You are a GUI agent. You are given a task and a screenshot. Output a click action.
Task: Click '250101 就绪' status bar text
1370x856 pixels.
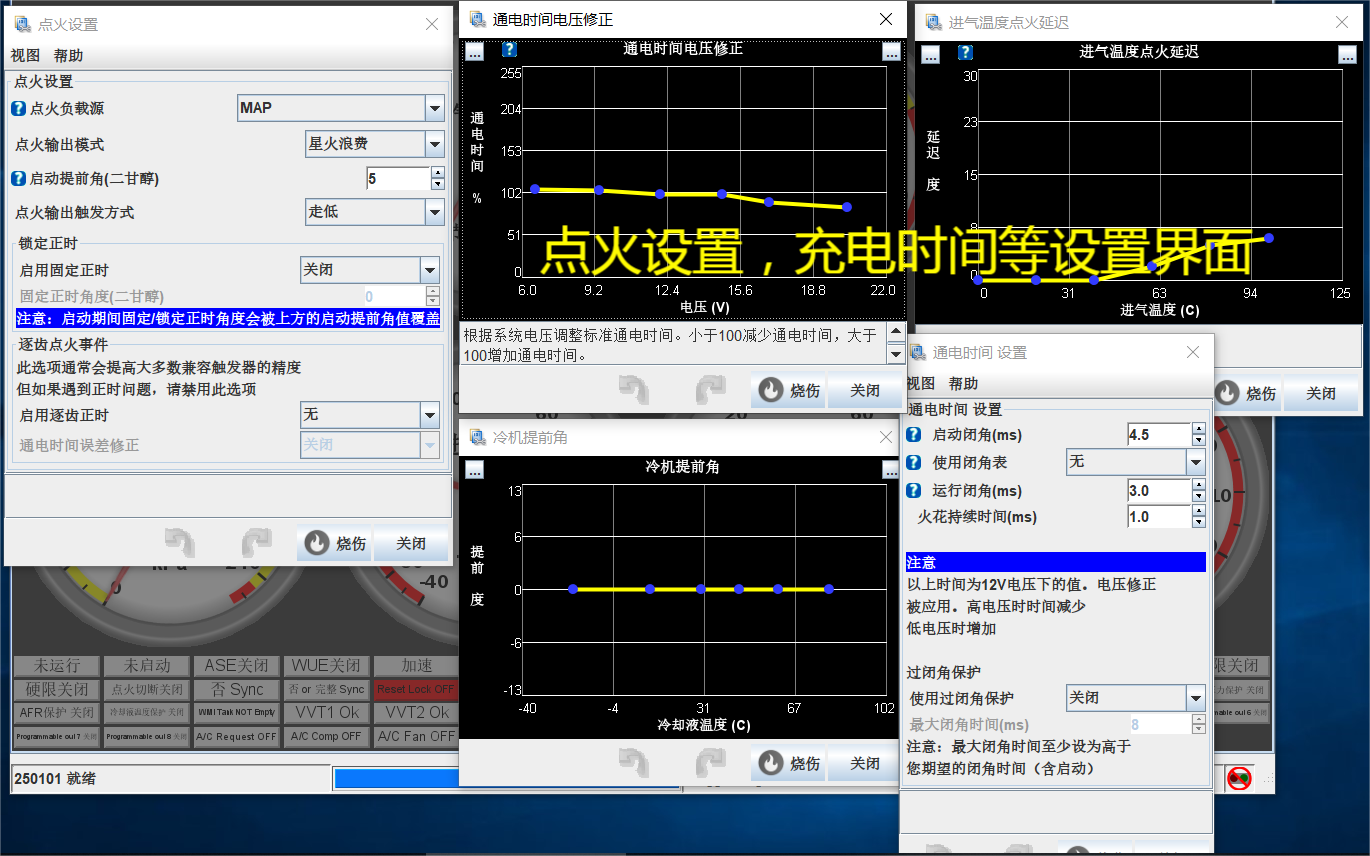click(x=55, y=778)
